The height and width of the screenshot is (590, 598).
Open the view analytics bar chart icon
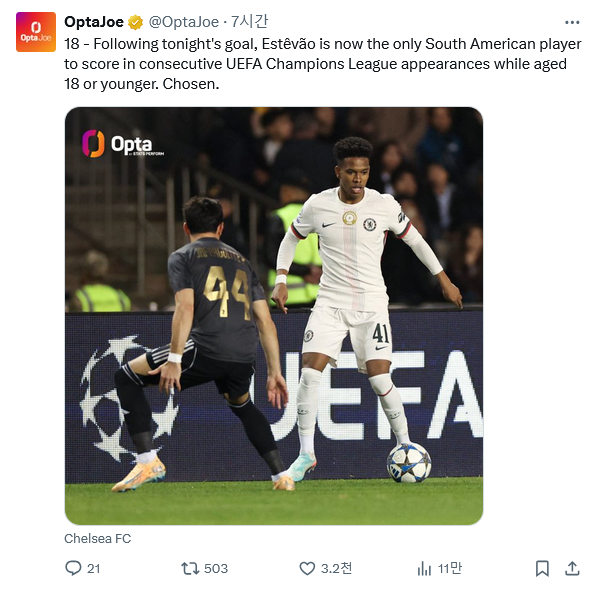point(424,568)
